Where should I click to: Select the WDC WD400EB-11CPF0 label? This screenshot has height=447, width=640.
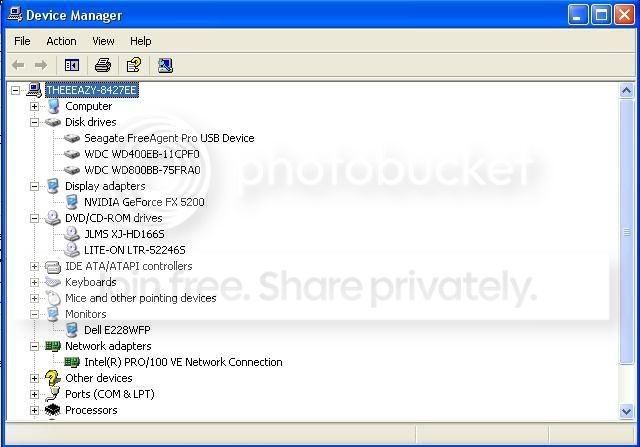(x=142, y=154)
